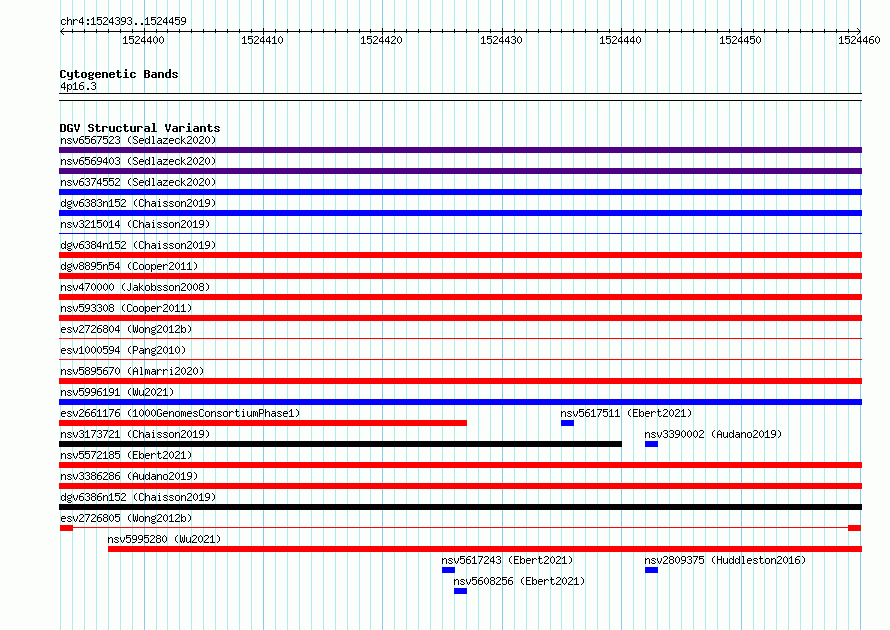The image size is (890, 630).
Task: Select the Cytogenetic Bands track title
Action: tap(119, 74)
